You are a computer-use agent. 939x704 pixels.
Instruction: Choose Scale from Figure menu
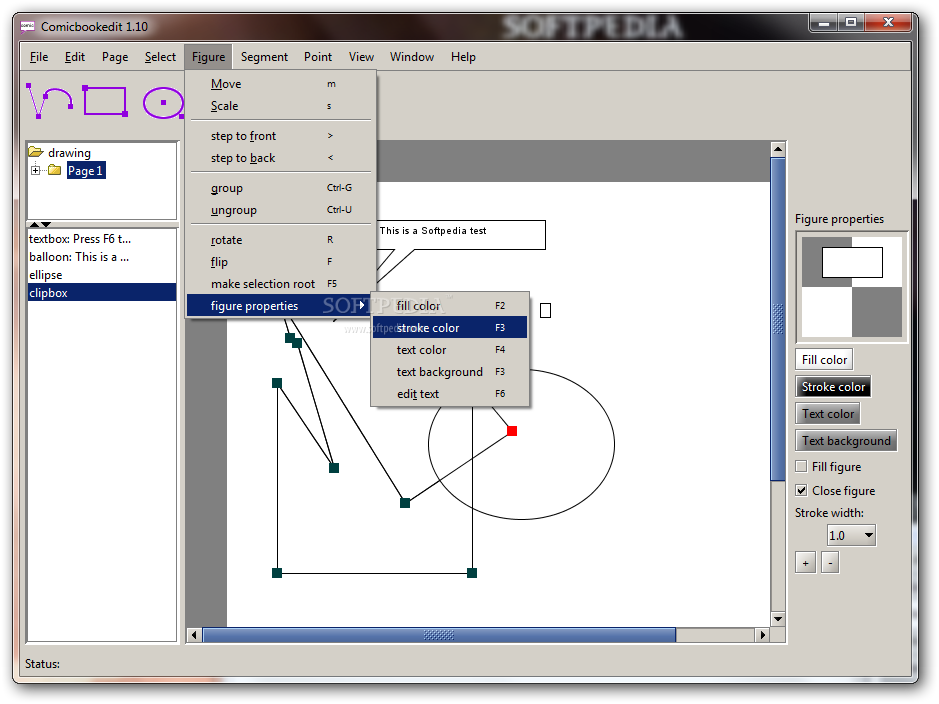coord(281,106)
